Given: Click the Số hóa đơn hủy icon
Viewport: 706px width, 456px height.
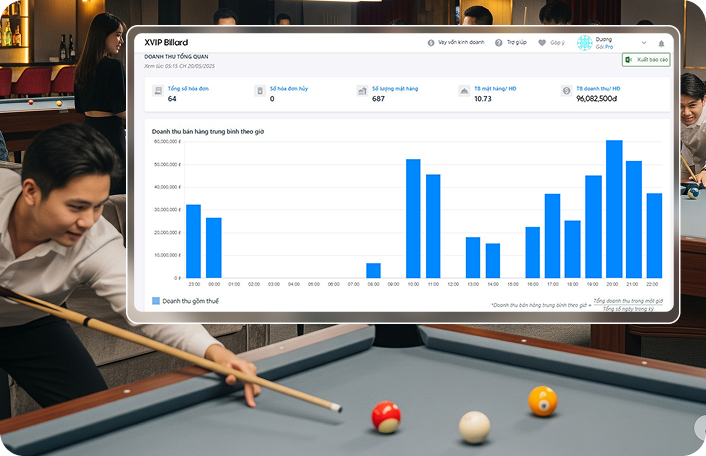Looking at the screenshot, I should tap(260, 91).
